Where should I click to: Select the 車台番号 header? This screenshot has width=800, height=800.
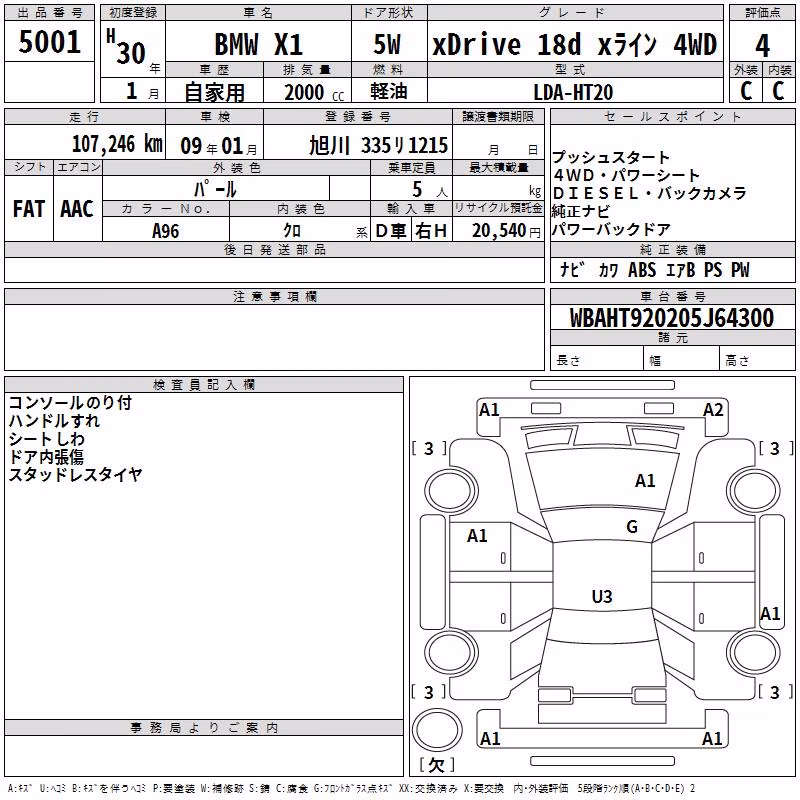pyautogui.click(x=673, y=296)
